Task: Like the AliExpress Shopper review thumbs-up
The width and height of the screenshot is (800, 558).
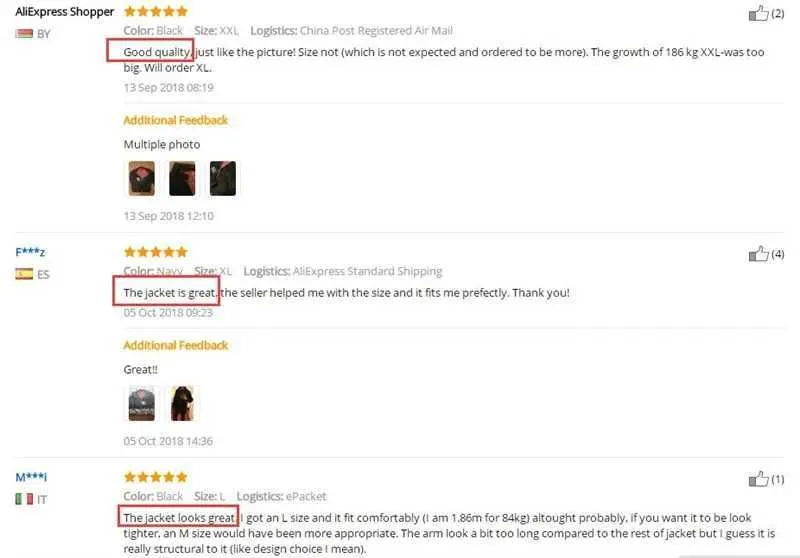Action: click(x=758, y=13)
